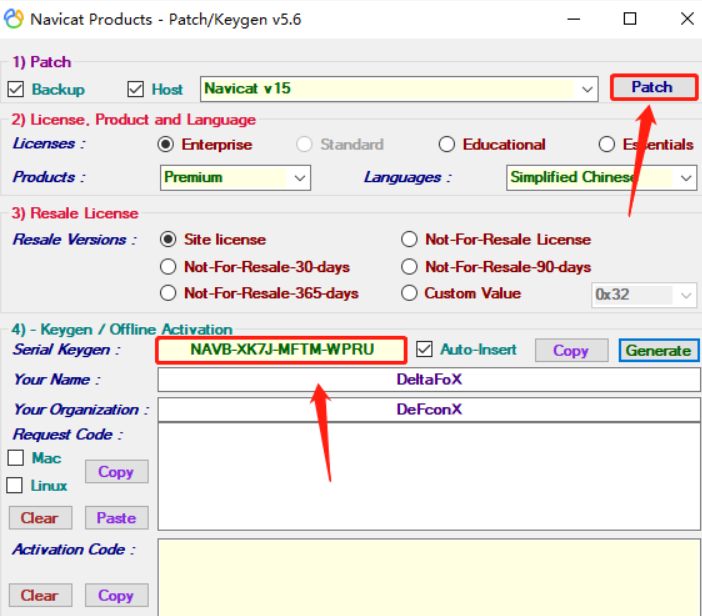Choose the Not-For-Resale-30-days option

[168, 267]
